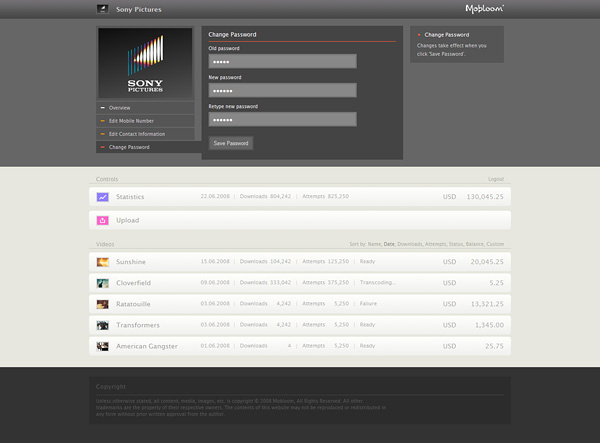600x443 pixels.
Task: Select Change Password sidebar menu item
Action: click(x=149, y=147)
